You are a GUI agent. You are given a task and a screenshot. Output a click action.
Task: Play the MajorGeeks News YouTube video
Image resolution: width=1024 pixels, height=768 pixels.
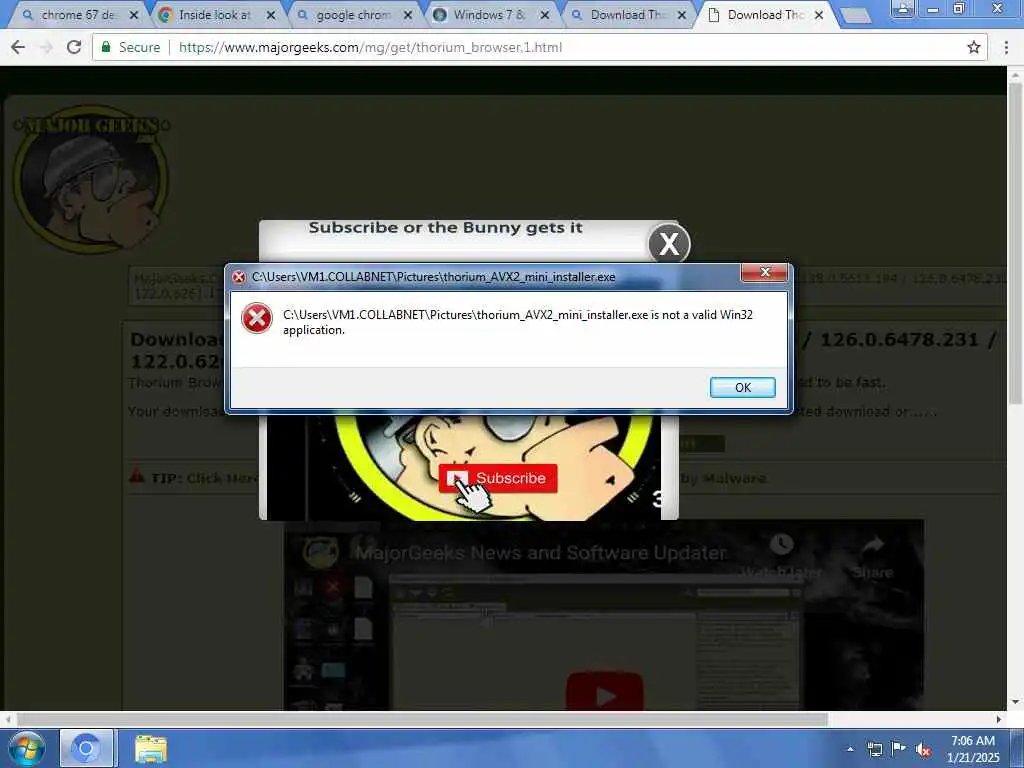[x=605, y=694]
